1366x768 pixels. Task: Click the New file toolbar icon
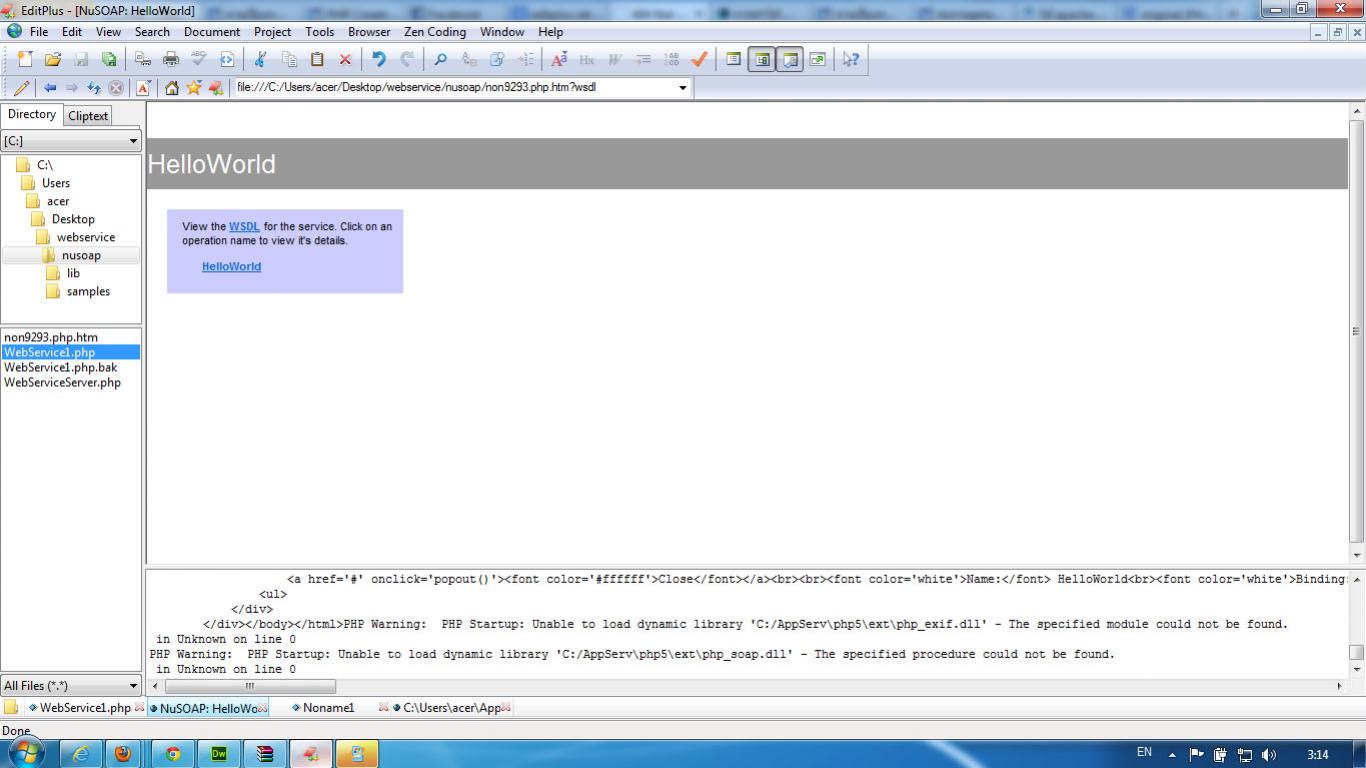pos(25,59)
